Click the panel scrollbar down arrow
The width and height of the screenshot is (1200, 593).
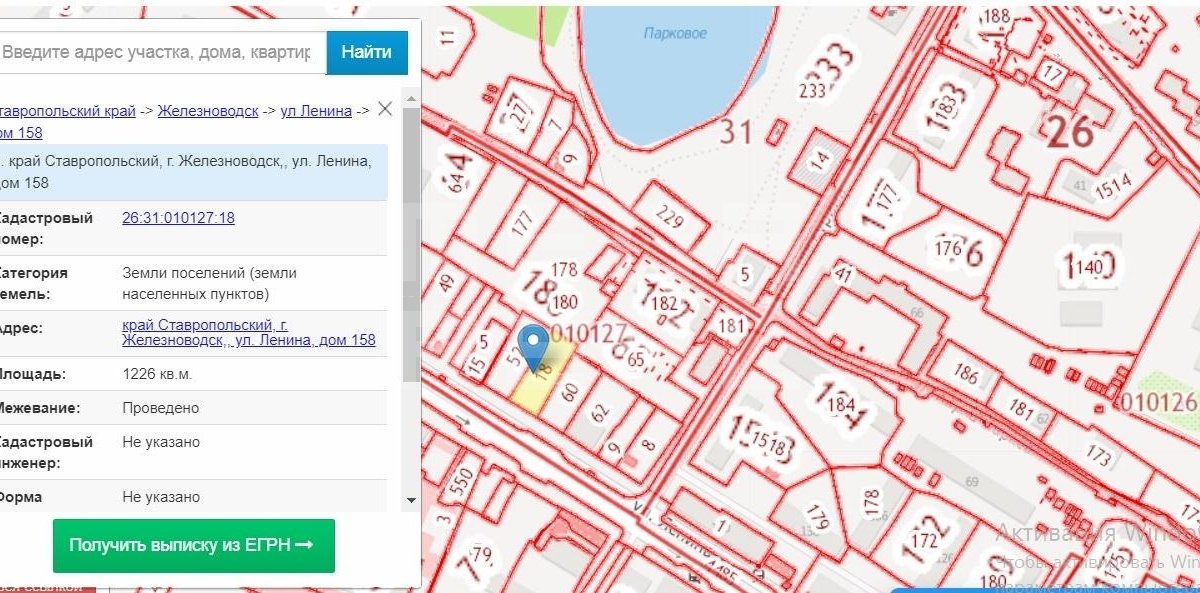411,499
